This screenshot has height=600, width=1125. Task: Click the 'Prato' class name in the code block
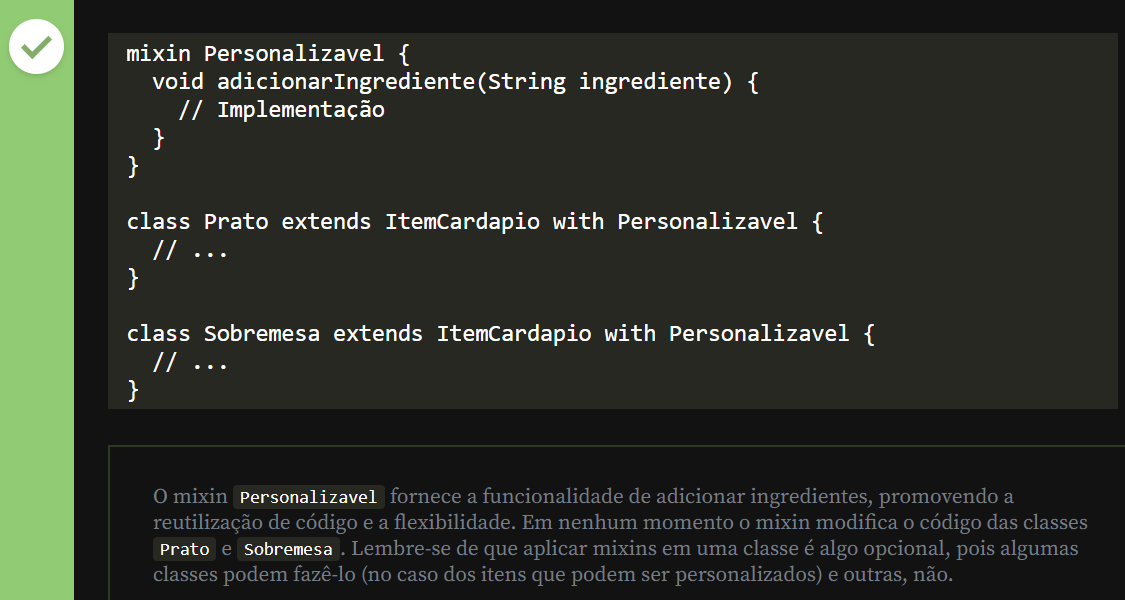(236, 221)
